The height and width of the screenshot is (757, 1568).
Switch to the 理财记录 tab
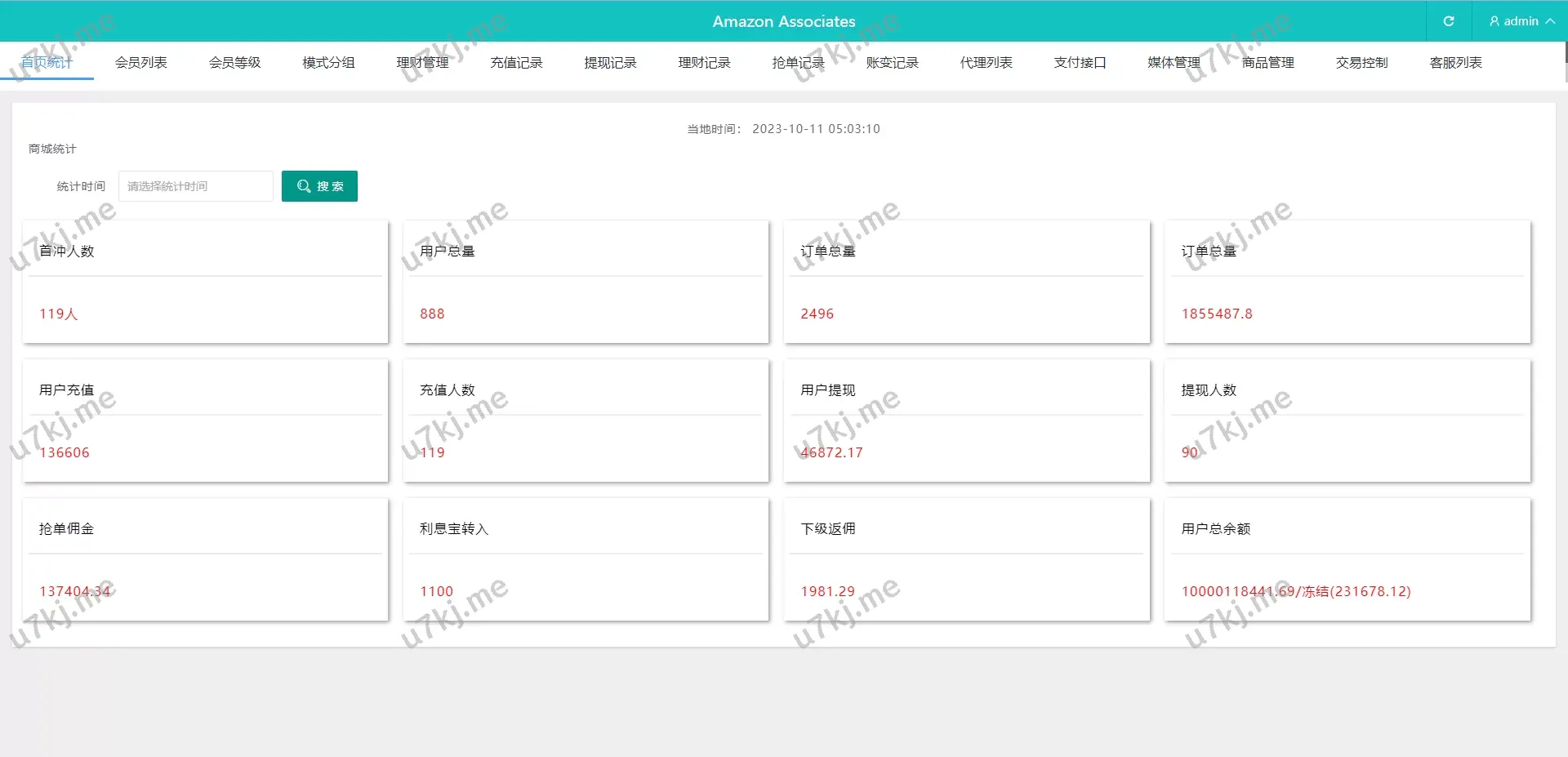click(704, 63)
